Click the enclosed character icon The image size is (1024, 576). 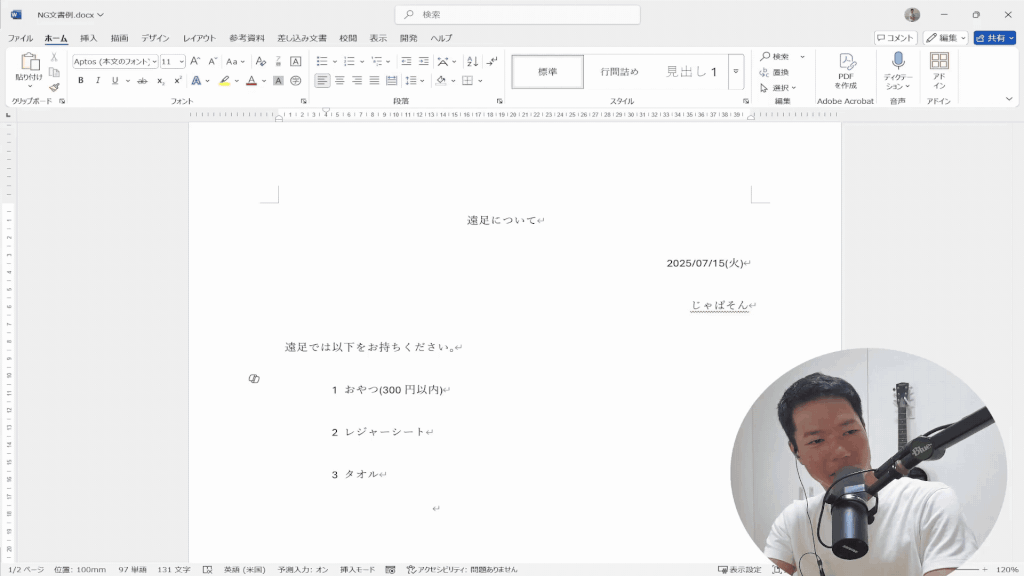[295, 81]
